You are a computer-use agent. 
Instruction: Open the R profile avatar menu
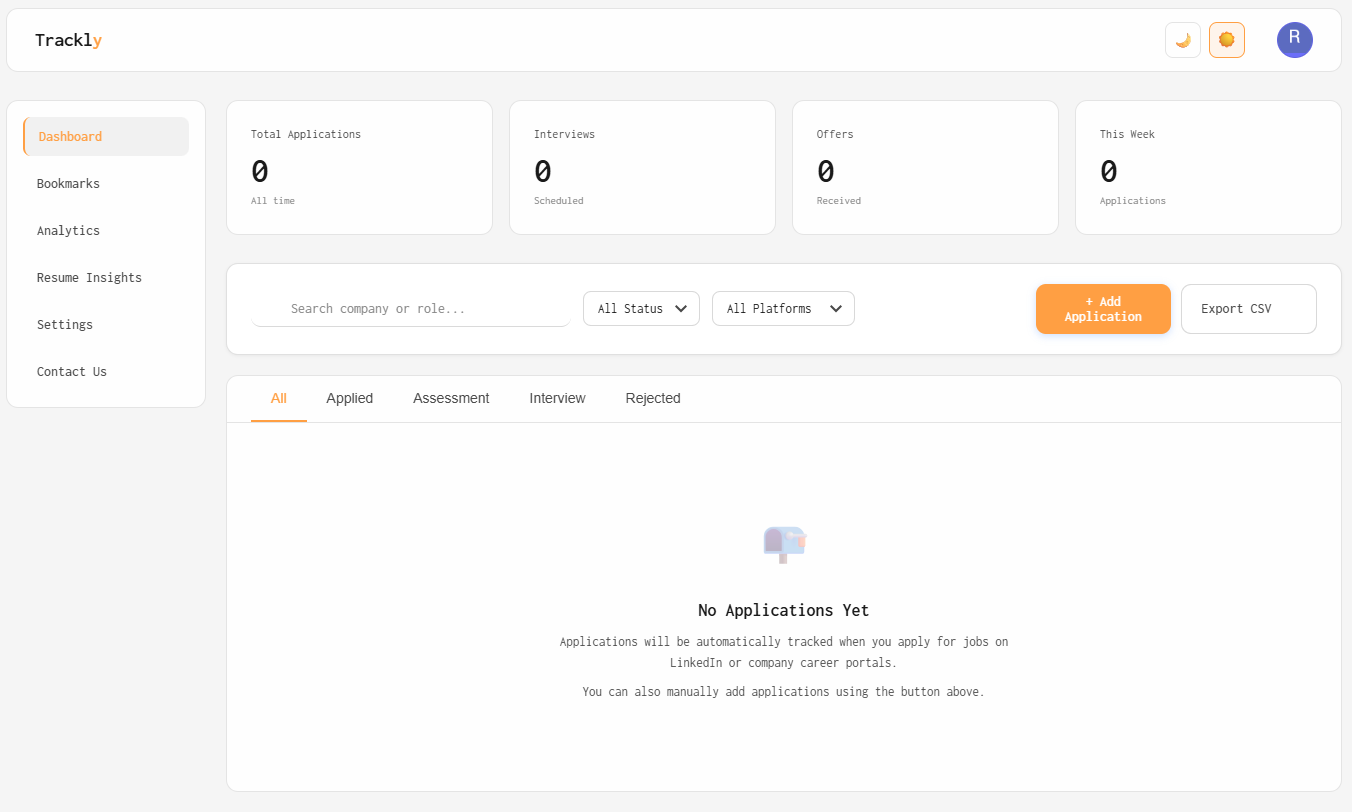pyautogui.click(x=1295, y=40)
